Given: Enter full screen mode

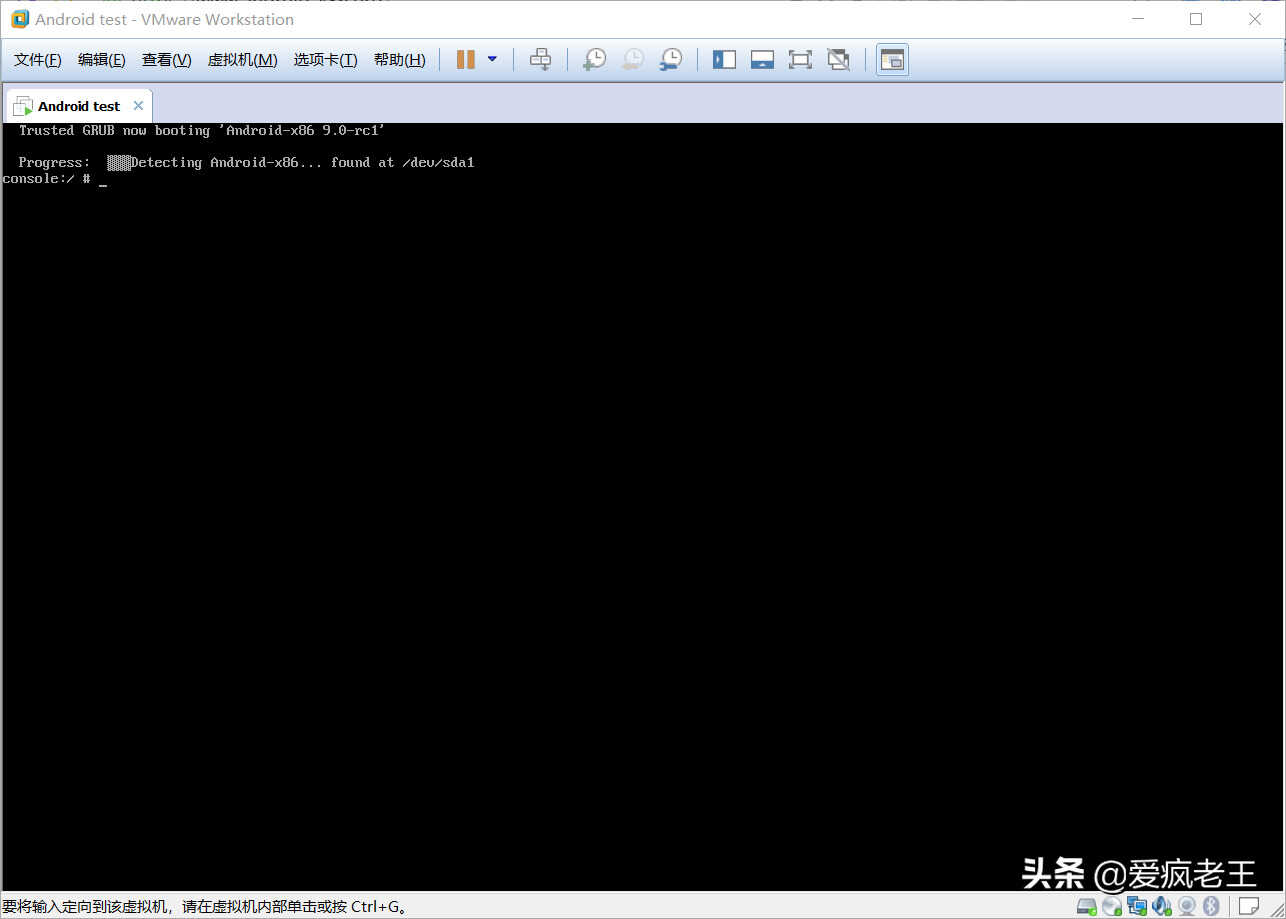Looking at the screenshot, I should [x=800, y=60].
